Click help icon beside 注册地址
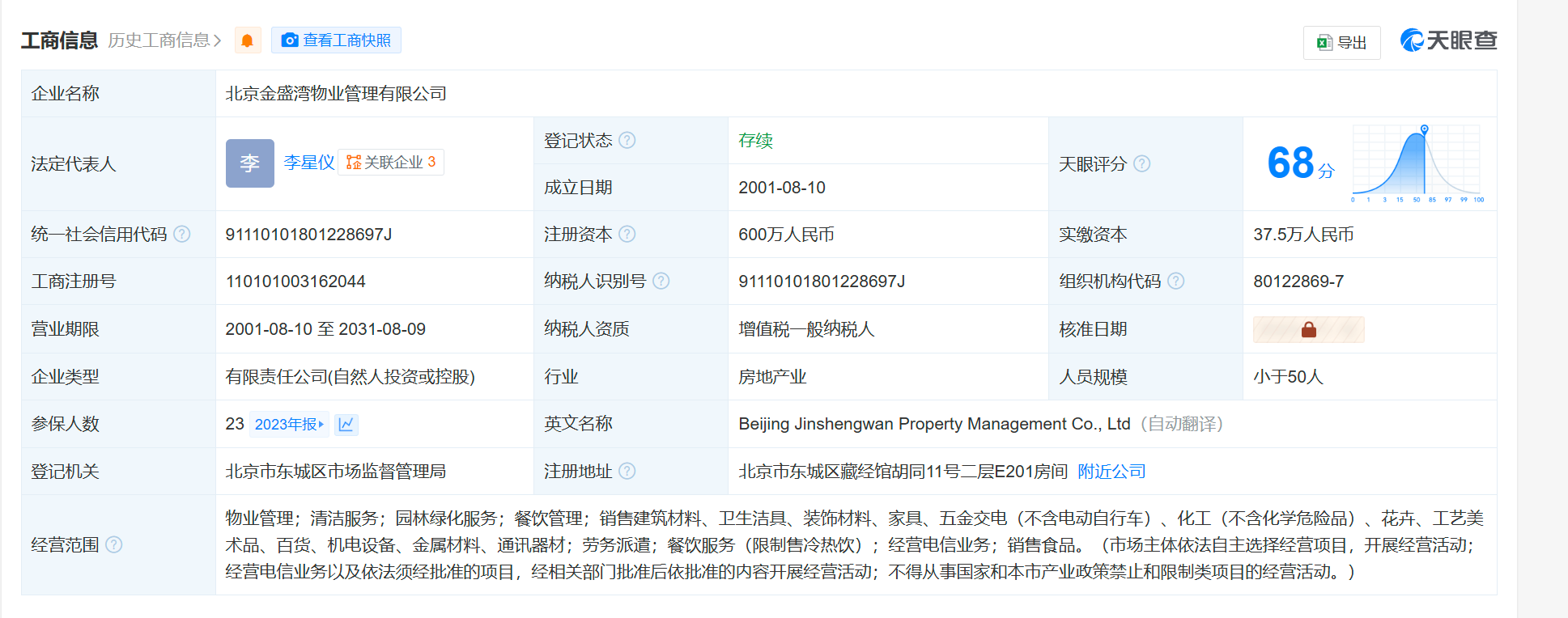The width and height of the screenshot is (1568, 618). coord(627,471)
